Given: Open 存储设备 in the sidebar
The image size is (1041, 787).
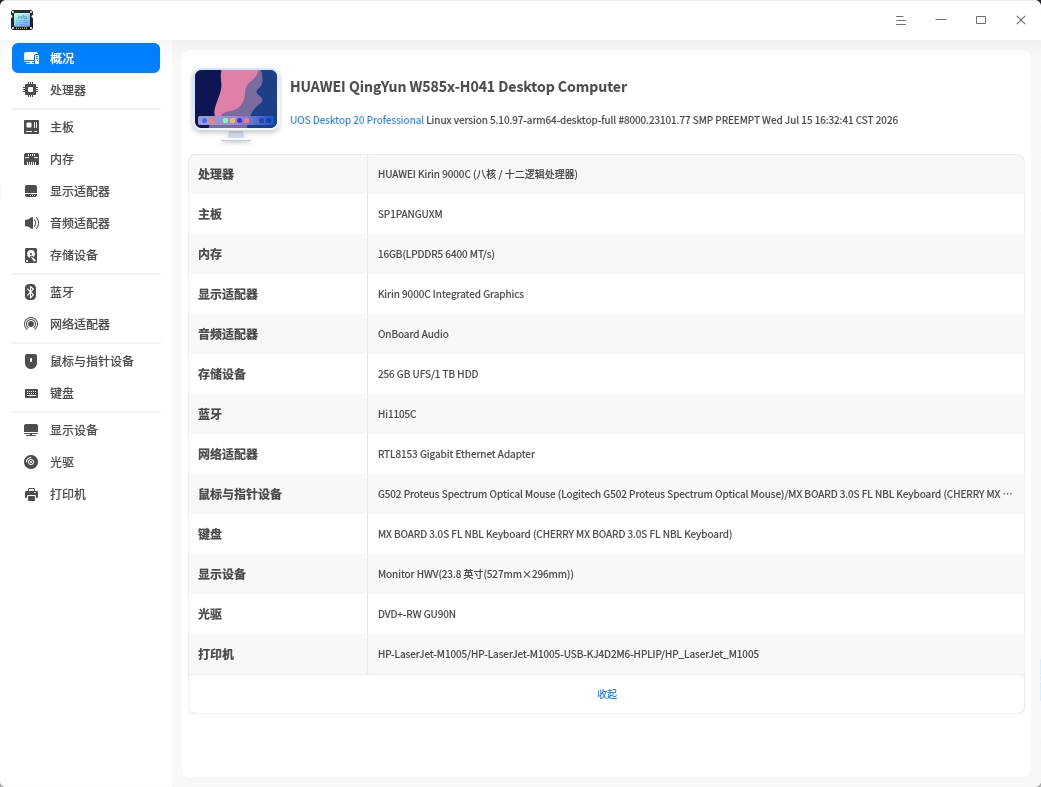Looking at the screenshot, I should [86, 255].
